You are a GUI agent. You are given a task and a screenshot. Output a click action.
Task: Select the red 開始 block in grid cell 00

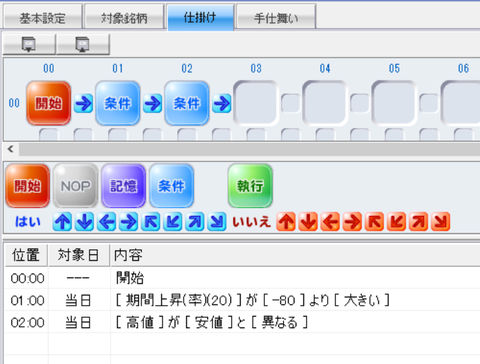click(49, 103)
